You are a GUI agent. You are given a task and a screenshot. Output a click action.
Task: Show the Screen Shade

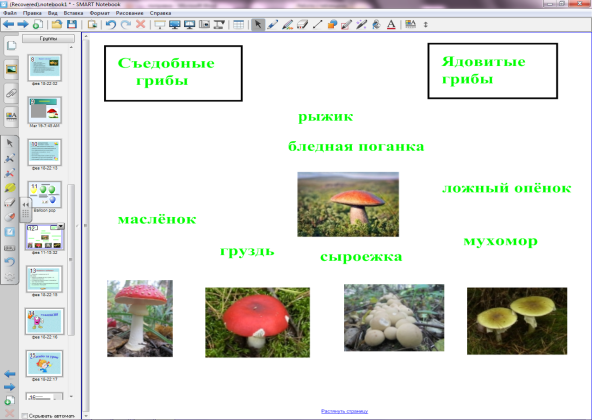tap(160, 25)
